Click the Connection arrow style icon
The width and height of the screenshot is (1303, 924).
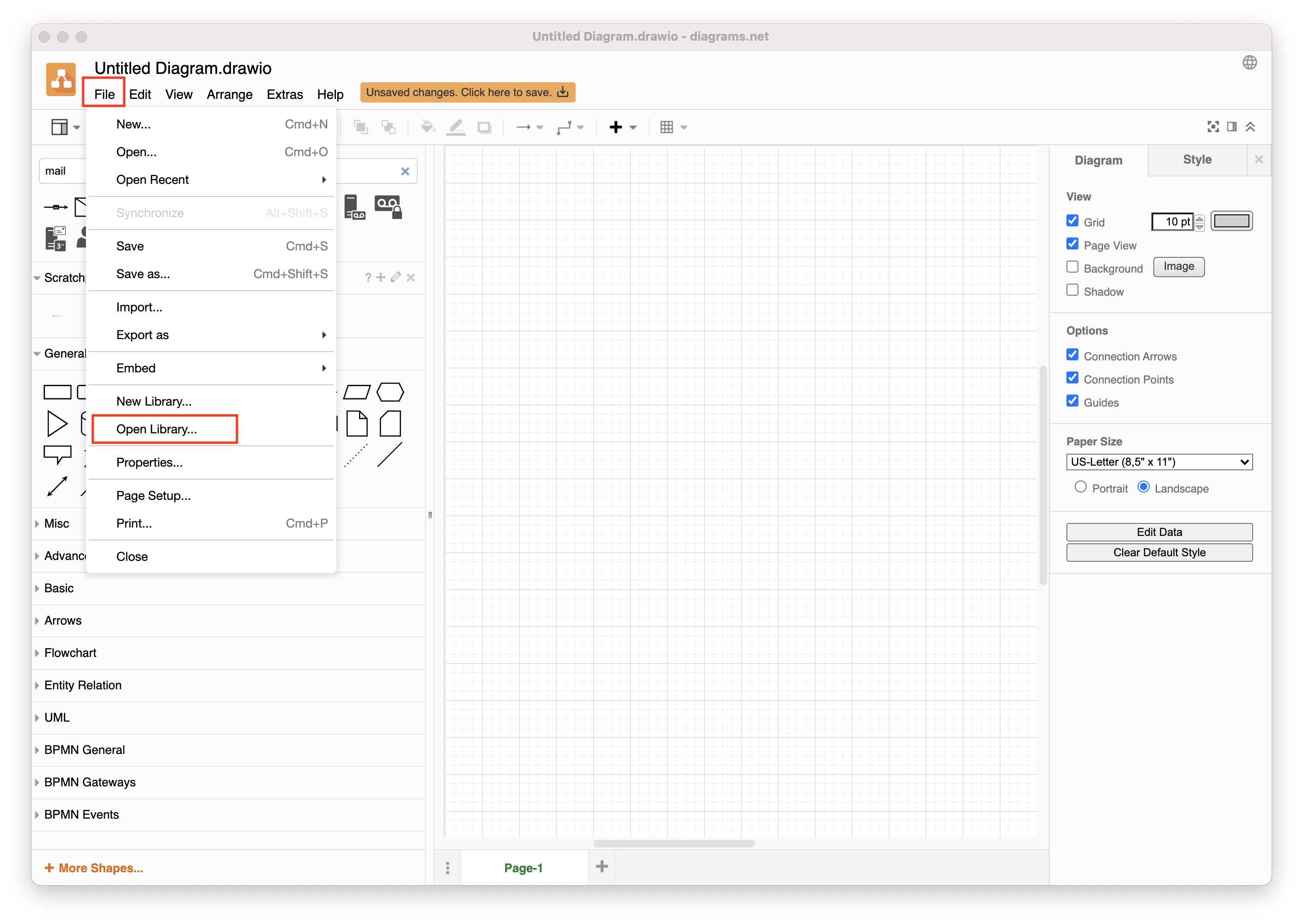click(x=524, y=127)
